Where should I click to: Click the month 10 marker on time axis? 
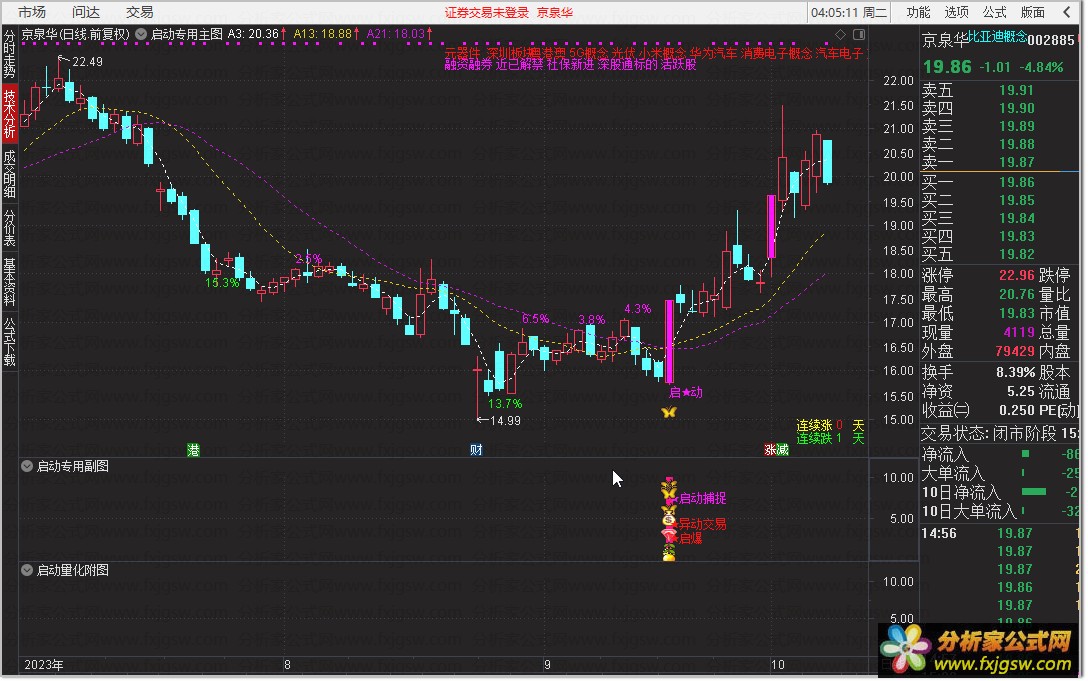click(x=777, y=665)
